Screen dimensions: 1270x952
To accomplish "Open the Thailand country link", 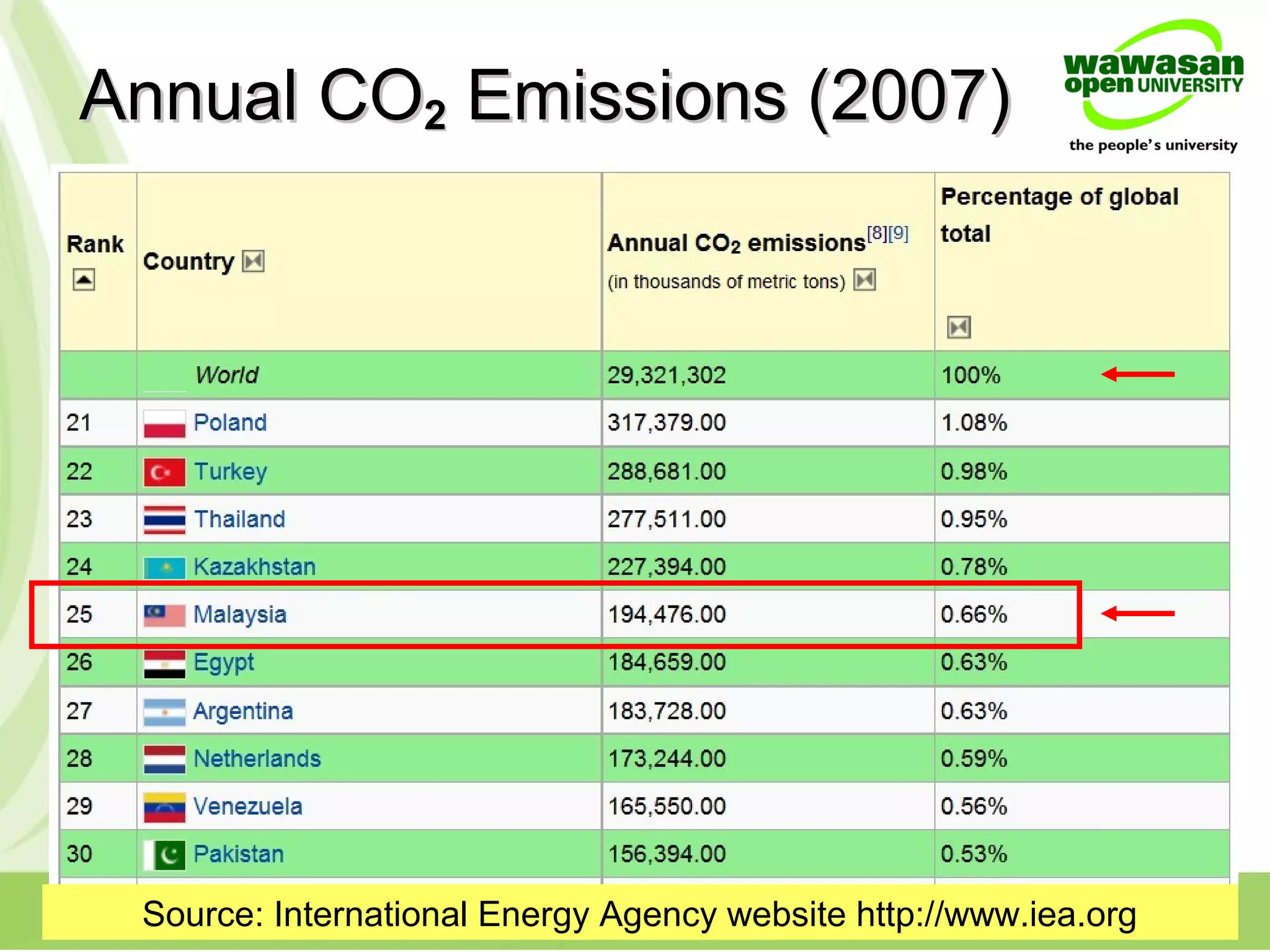I will [x=239, y=519].
